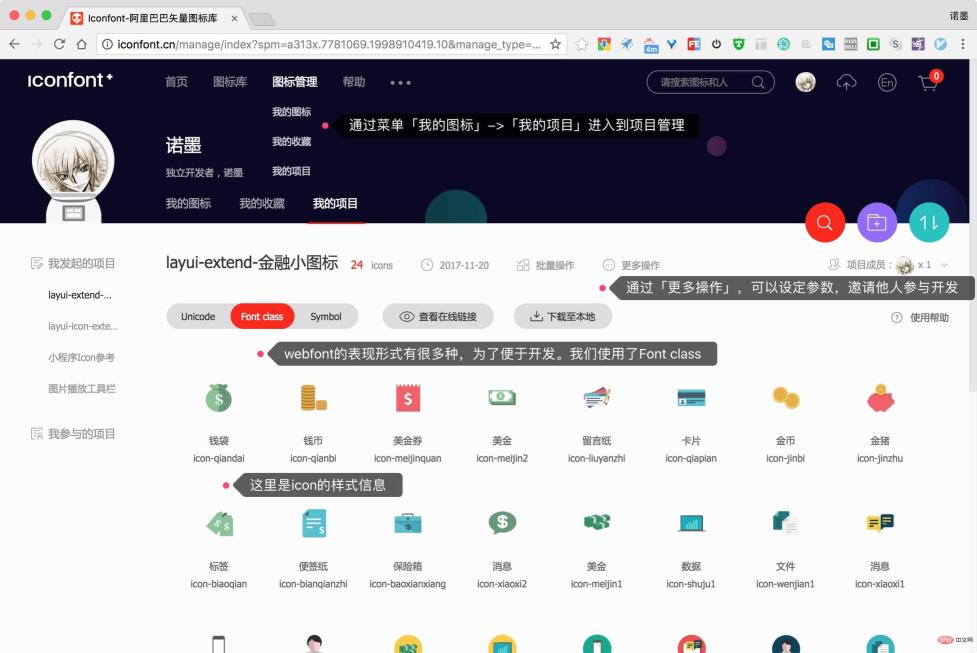Viewport: 977px width, 653px height.
Task: Open 使用帮助 help link
Action: coord(920,318)
